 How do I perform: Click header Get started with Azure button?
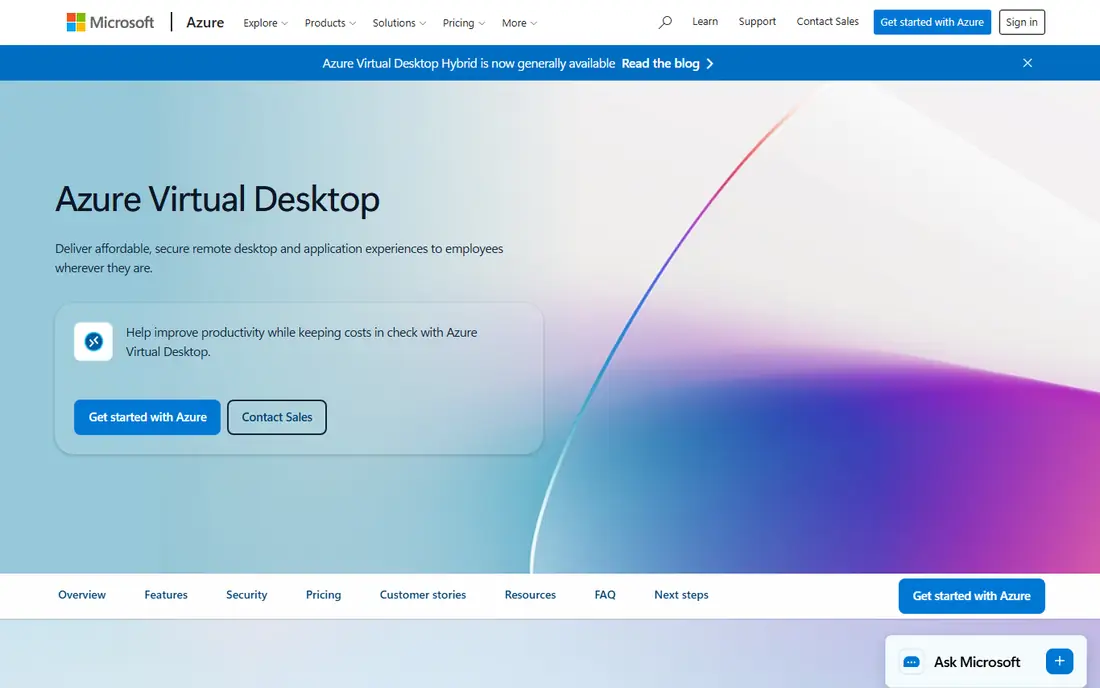[x=932, y=22]
